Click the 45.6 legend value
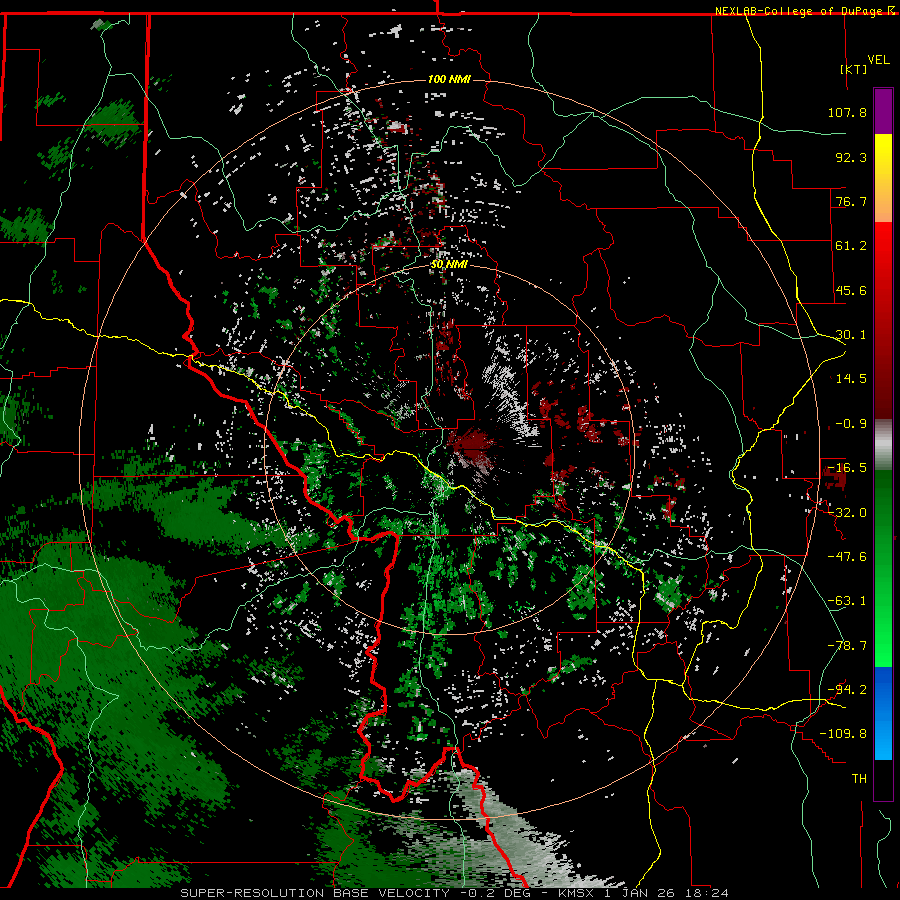The image size is (900, 900). pos(851,290)
